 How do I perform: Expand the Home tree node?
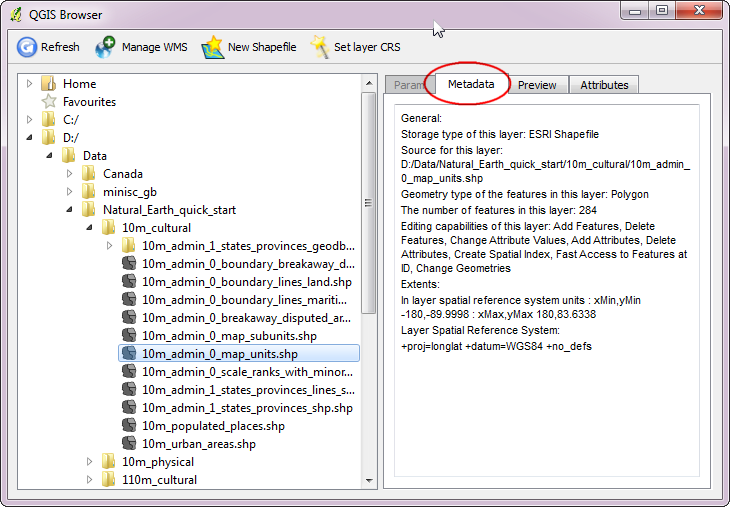click(x=29, y=84)
